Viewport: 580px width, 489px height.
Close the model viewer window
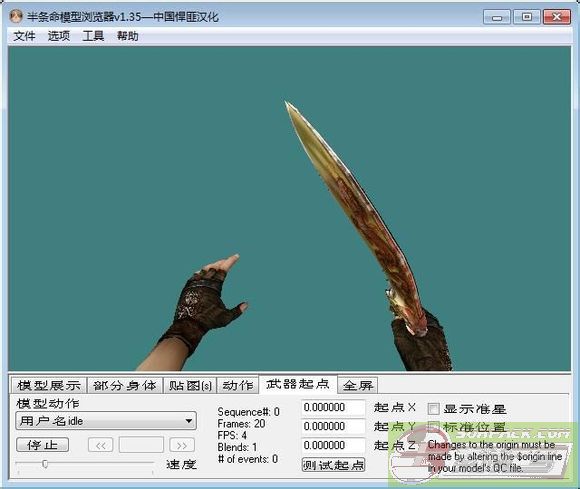tap(556, 17)
